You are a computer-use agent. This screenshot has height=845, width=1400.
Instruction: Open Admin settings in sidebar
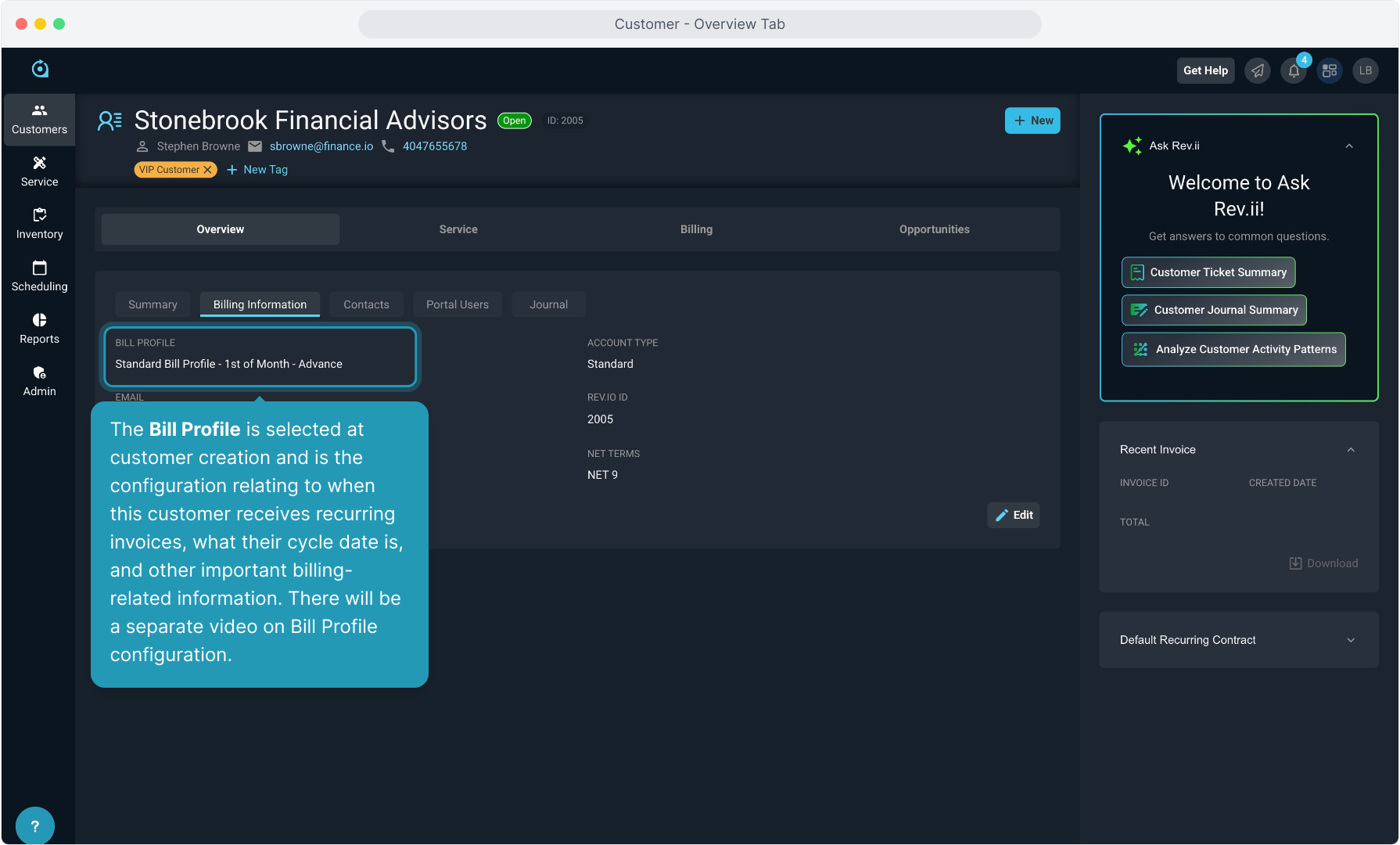[x=39, y=381]
